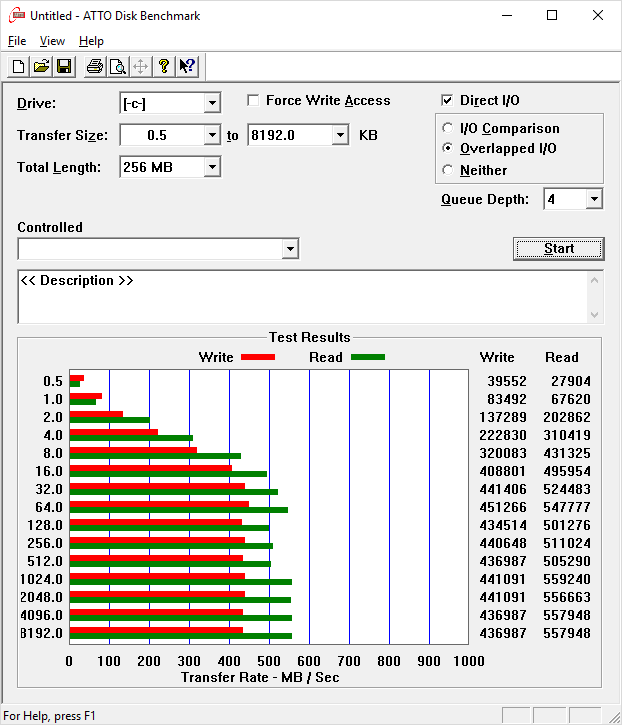This screenshot has width=622, height=725.
Task: Select the Overlapped I/O radio button
Action: tap(447, 148)
